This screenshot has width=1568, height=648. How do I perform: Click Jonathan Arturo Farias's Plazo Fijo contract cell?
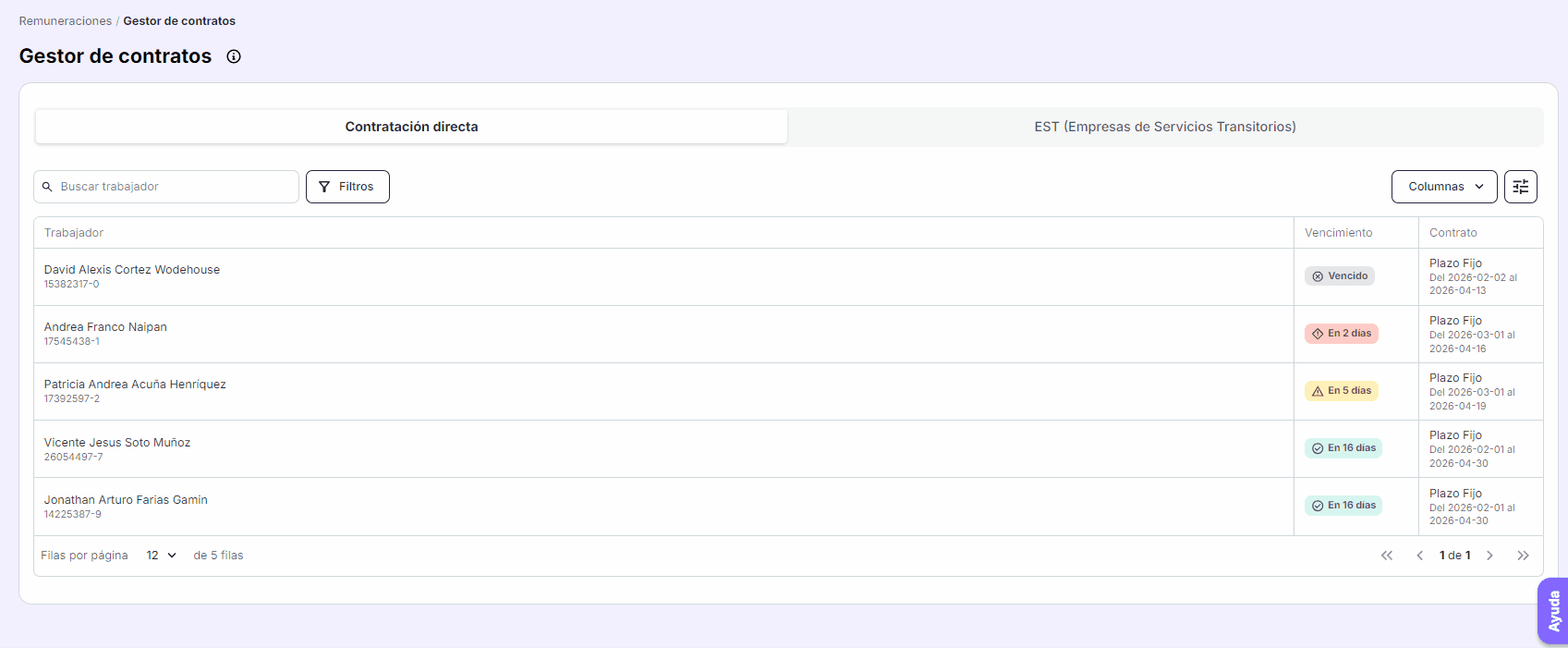[1481, 507]
